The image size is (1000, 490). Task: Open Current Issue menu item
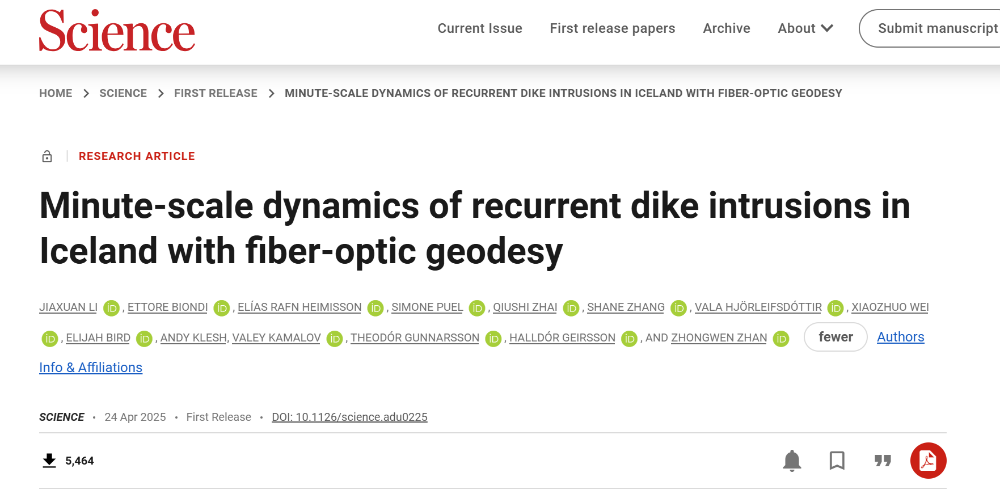coord(480,28)
